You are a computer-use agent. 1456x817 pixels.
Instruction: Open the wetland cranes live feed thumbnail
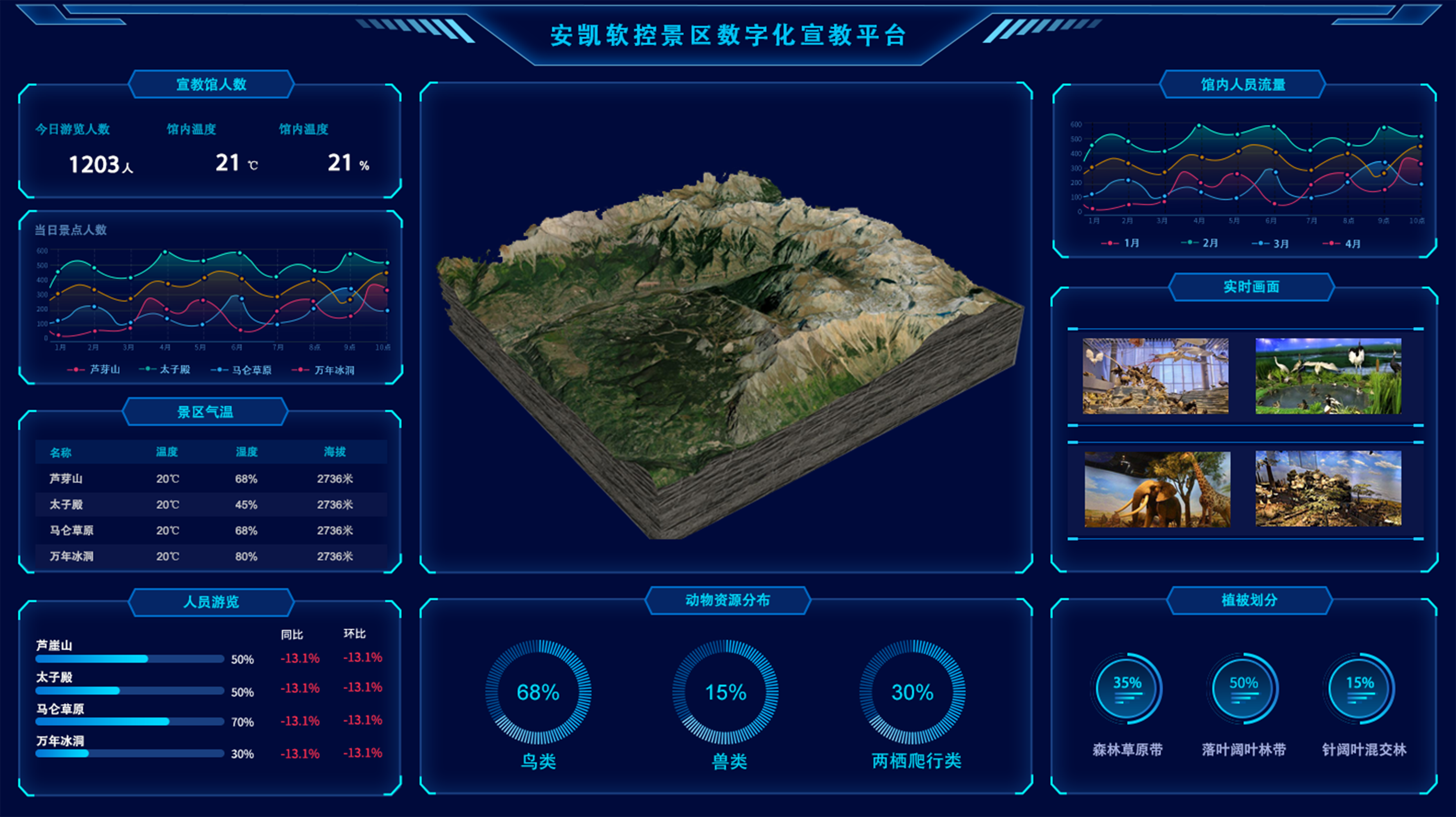point(1328,376)
